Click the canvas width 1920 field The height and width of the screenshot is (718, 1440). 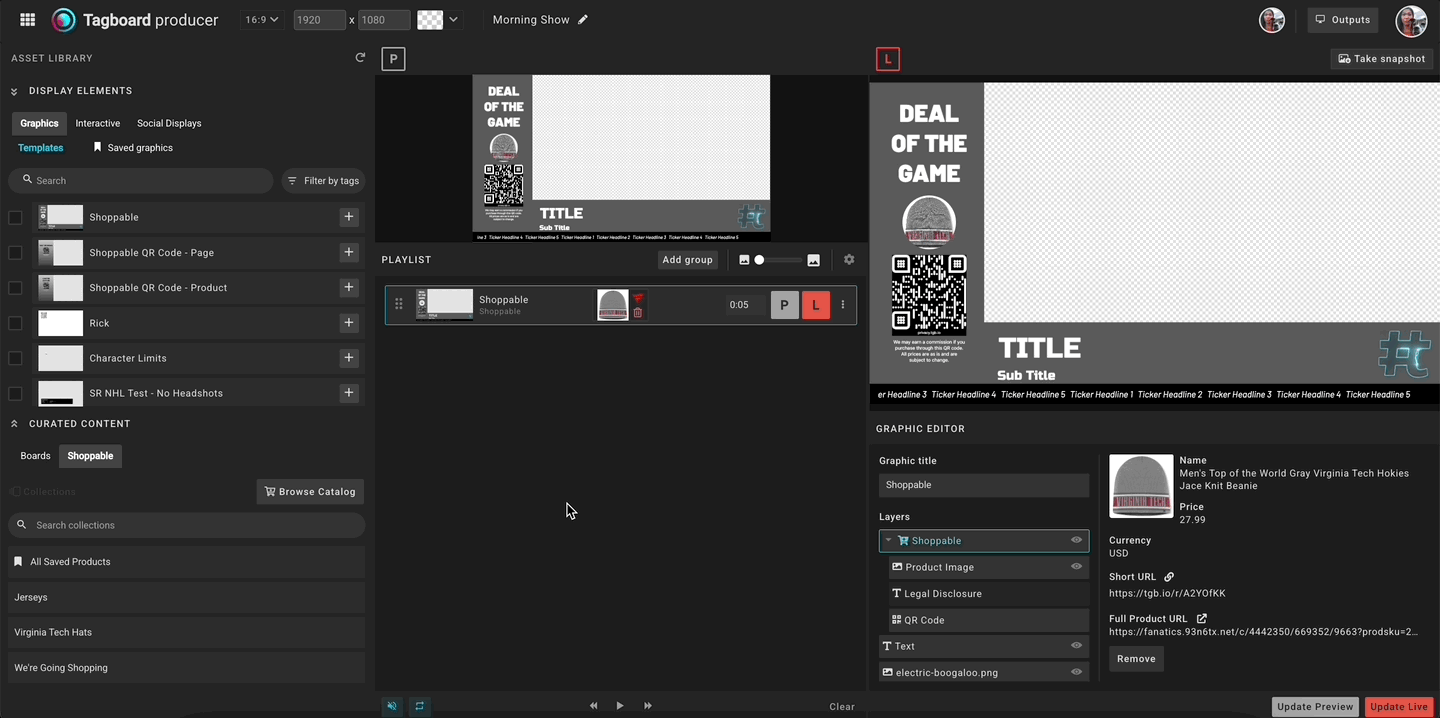pyautogui.click(x=319, y=20)
